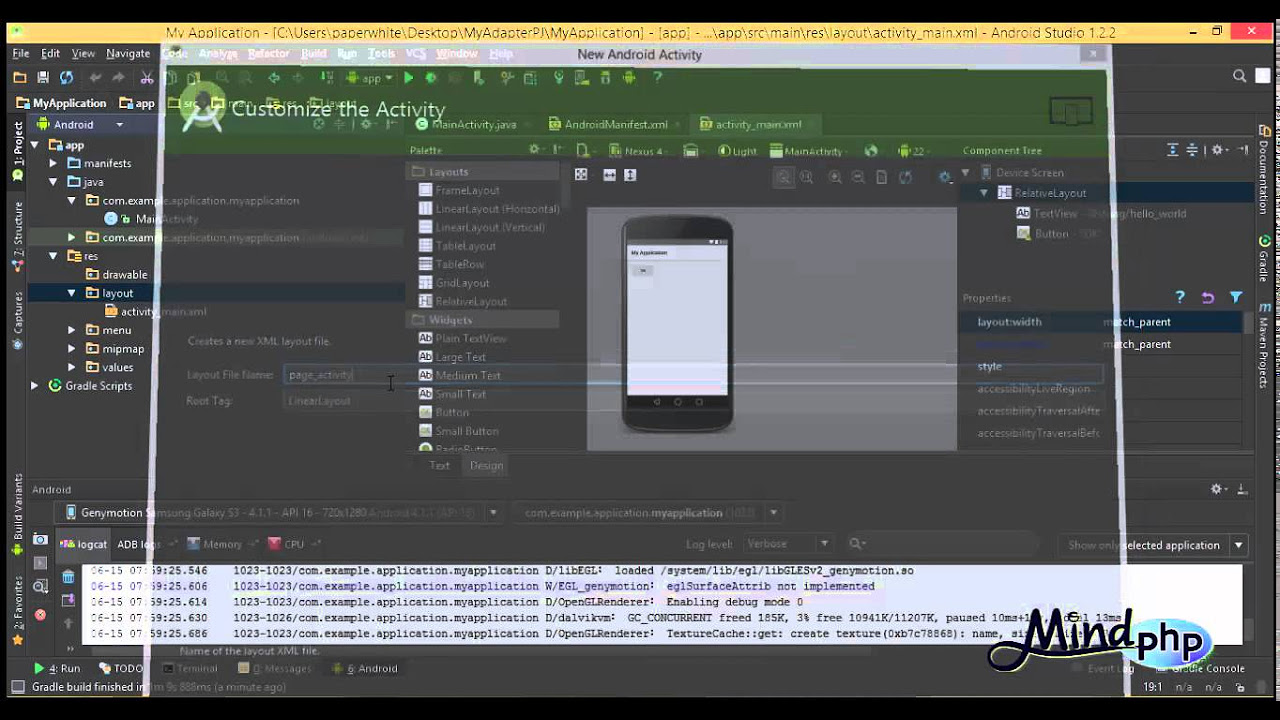This screenshot has width=1280, height=720.
Task: Open the Edit menu
Action: coord(50,53)
